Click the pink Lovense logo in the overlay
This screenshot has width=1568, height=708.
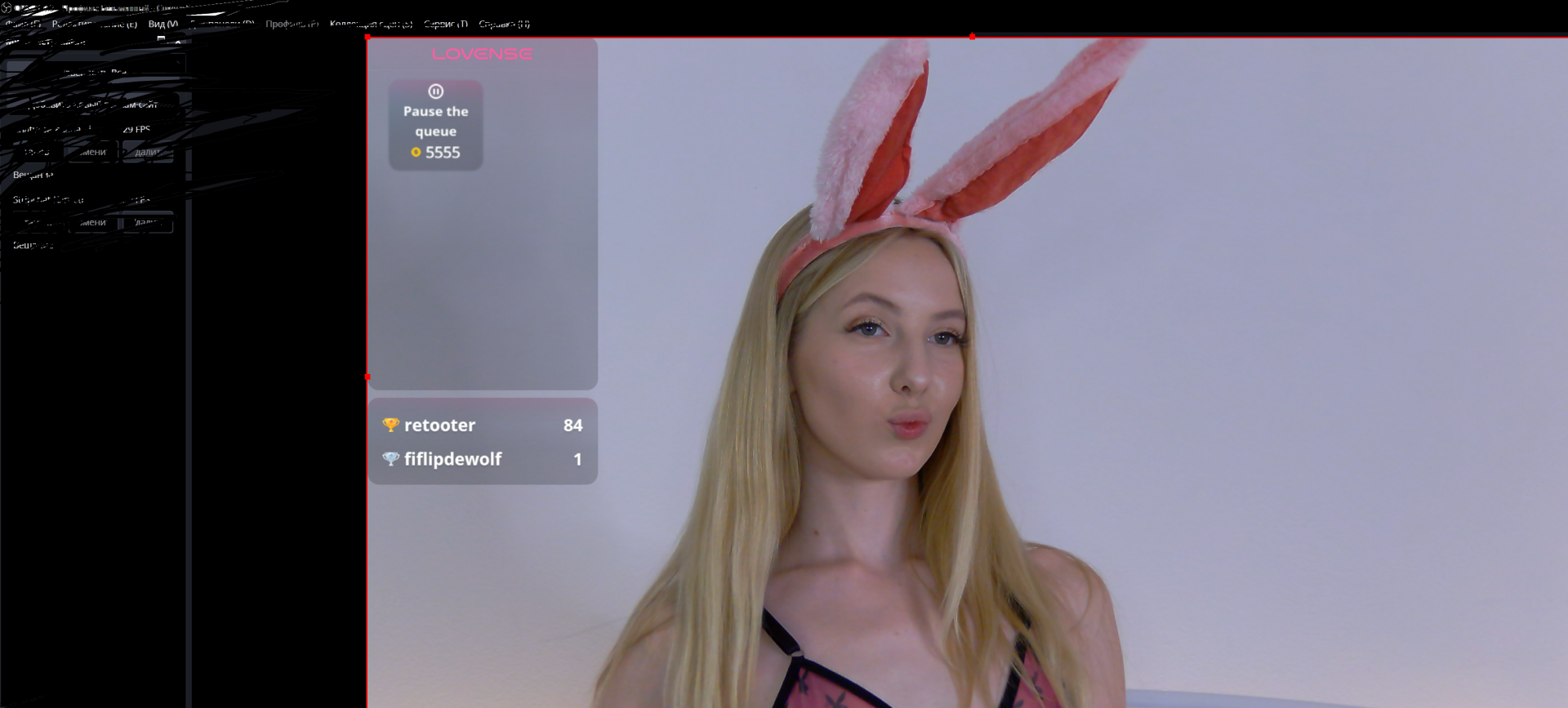tap(482, 54)
